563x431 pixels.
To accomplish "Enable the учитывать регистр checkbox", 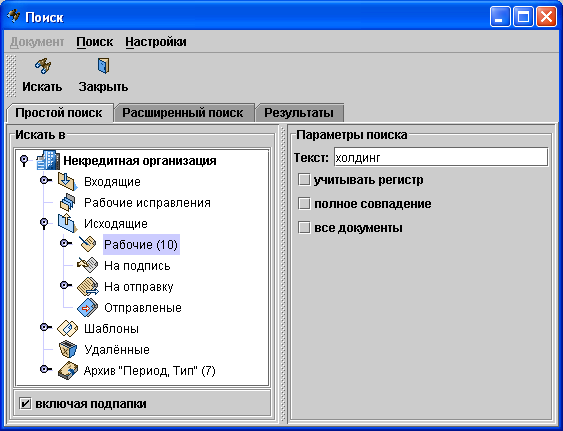I will pyautogui.click(x=304, y=180).
